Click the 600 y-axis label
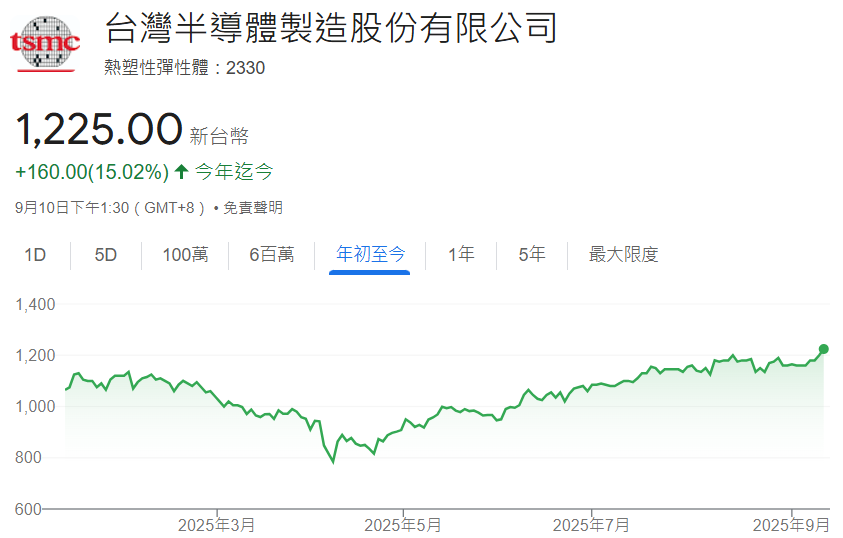Viewport: 843px width, 538px height. click(x=28, y=508)
